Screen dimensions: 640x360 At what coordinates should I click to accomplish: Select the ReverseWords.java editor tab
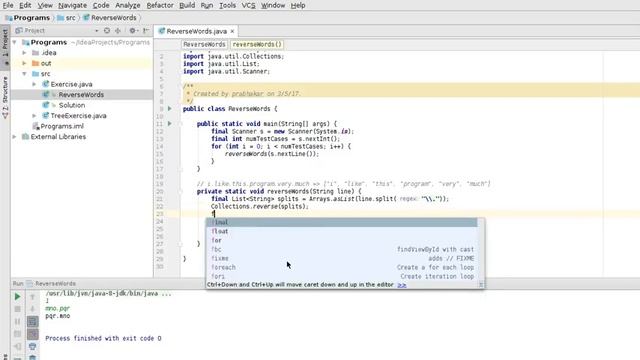[x=196, y=31]
